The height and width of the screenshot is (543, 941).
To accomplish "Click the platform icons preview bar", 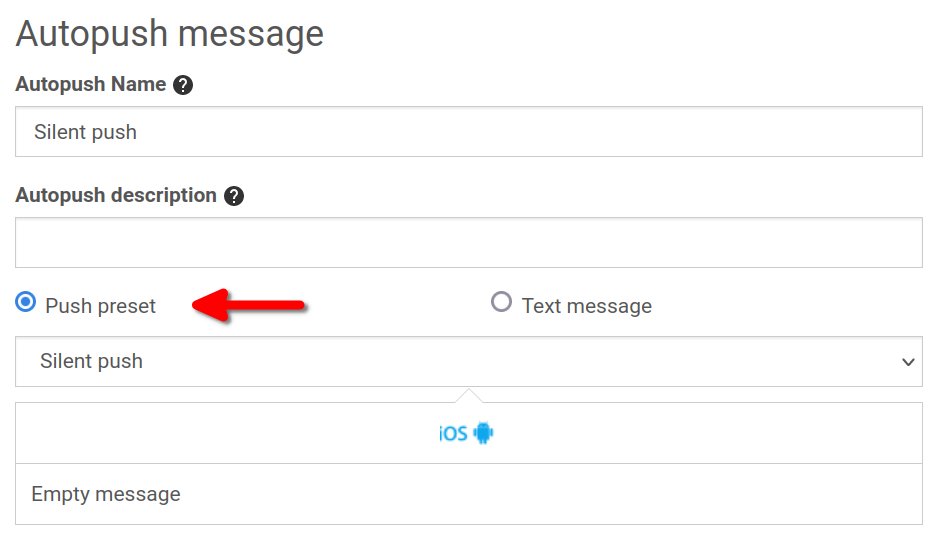I will (x=469, y=433).
